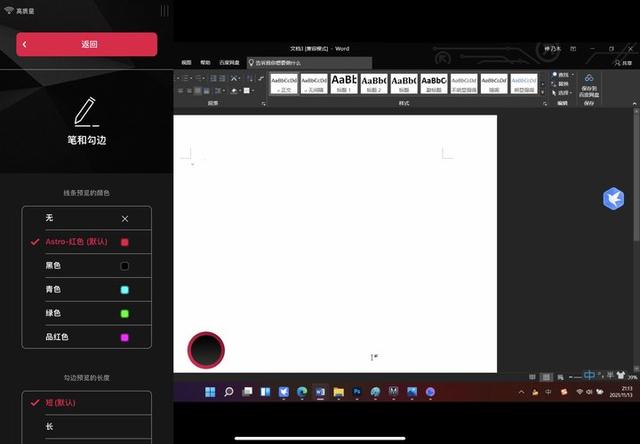This screenshot has width=640, height=444.
Task: Apply the 标题 1 heading style
Action: point(343,82)
